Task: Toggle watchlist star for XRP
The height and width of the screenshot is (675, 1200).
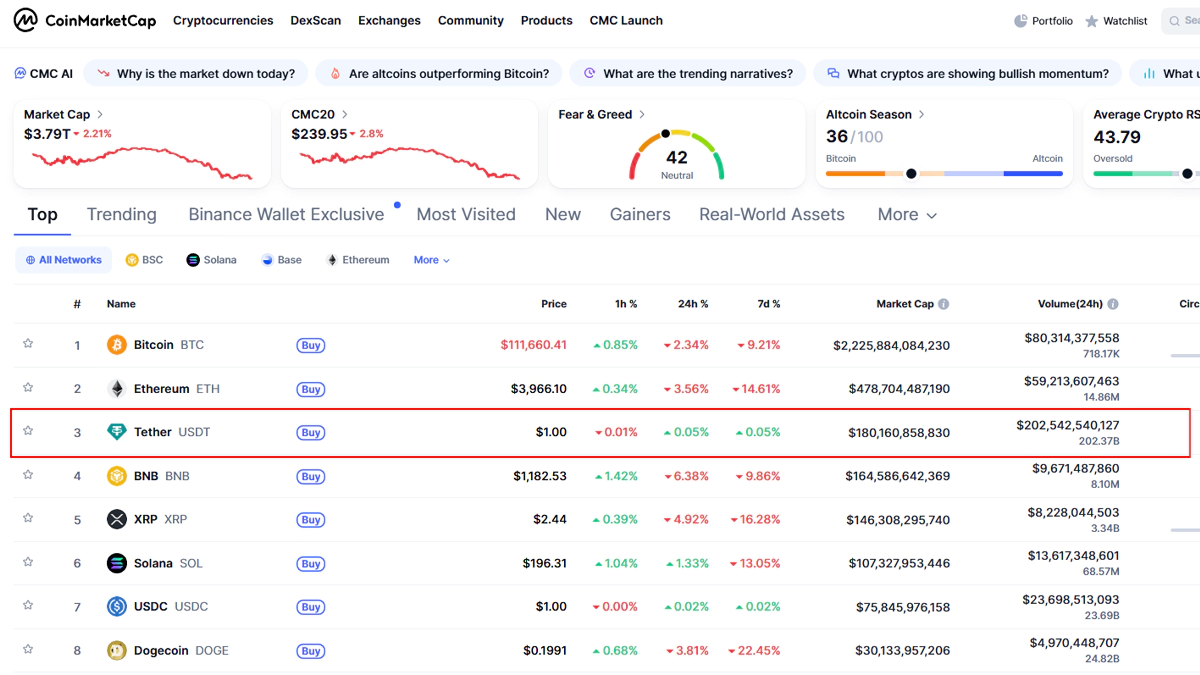Action: pos(28,518)
